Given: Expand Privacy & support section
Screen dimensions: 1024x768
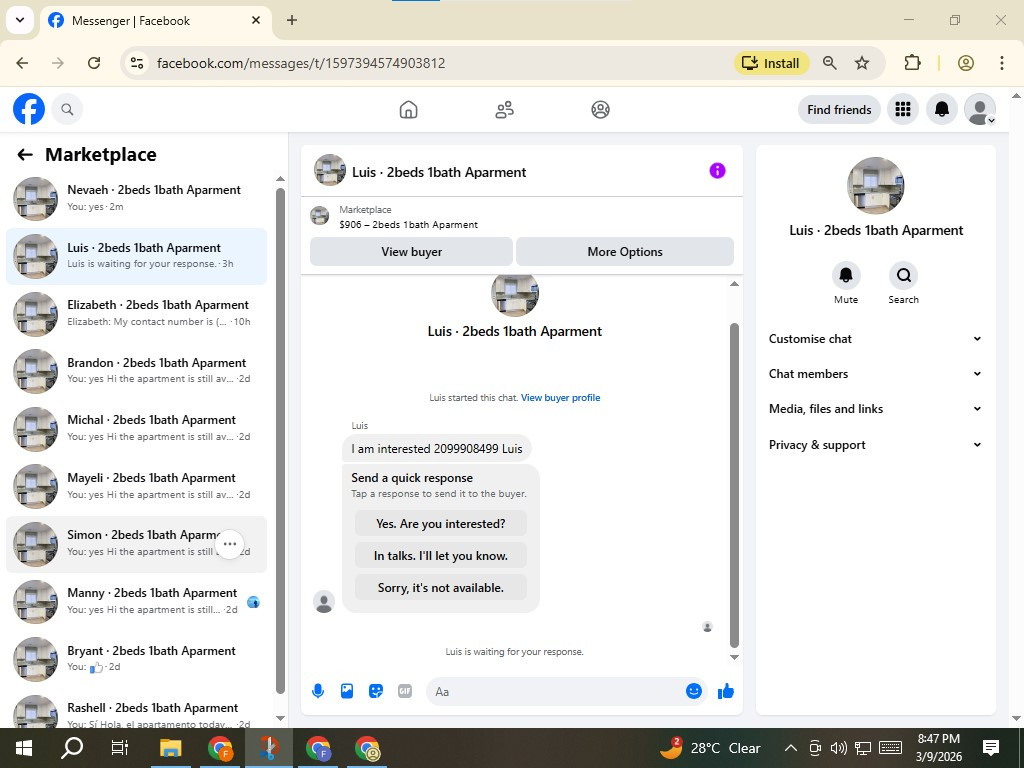Looking at the screenshot, I should pyautogui.click(x=875, y=445).
